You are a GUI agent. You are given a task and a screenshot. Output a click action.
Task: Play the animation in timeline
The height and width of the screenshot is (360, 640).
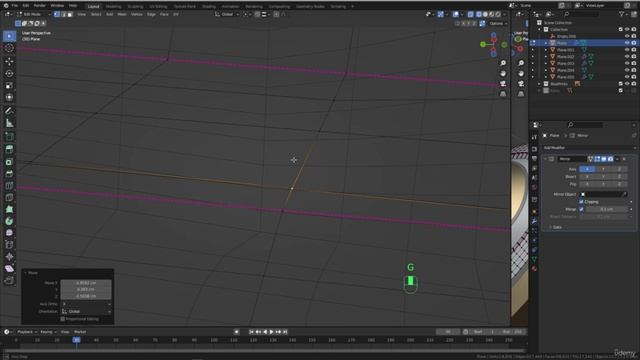[x=271, y=332]
